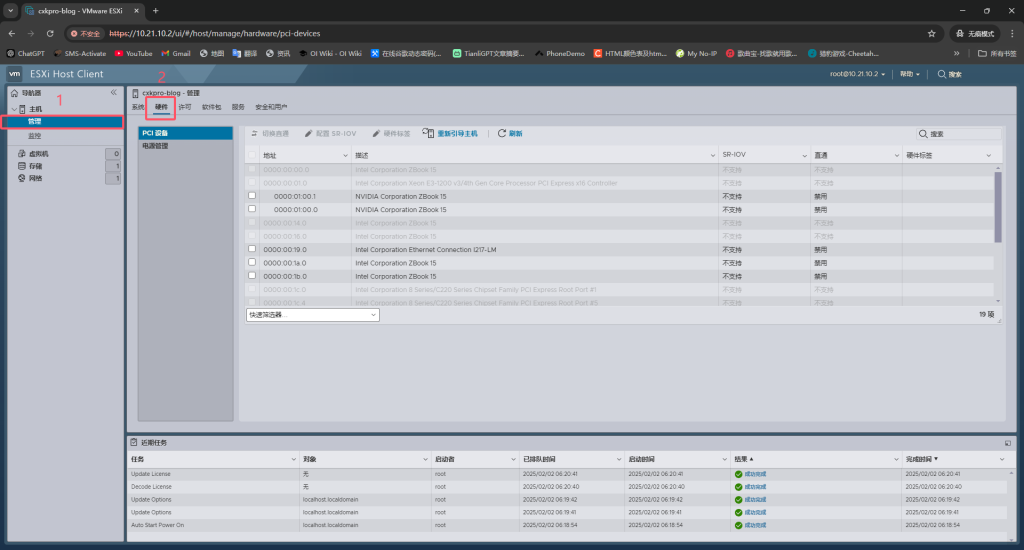Image resolution: width=1024 pixels, height=550 pixels.
Task: Check the box for device 0000:00:19.0
Action: coord(252,249)
